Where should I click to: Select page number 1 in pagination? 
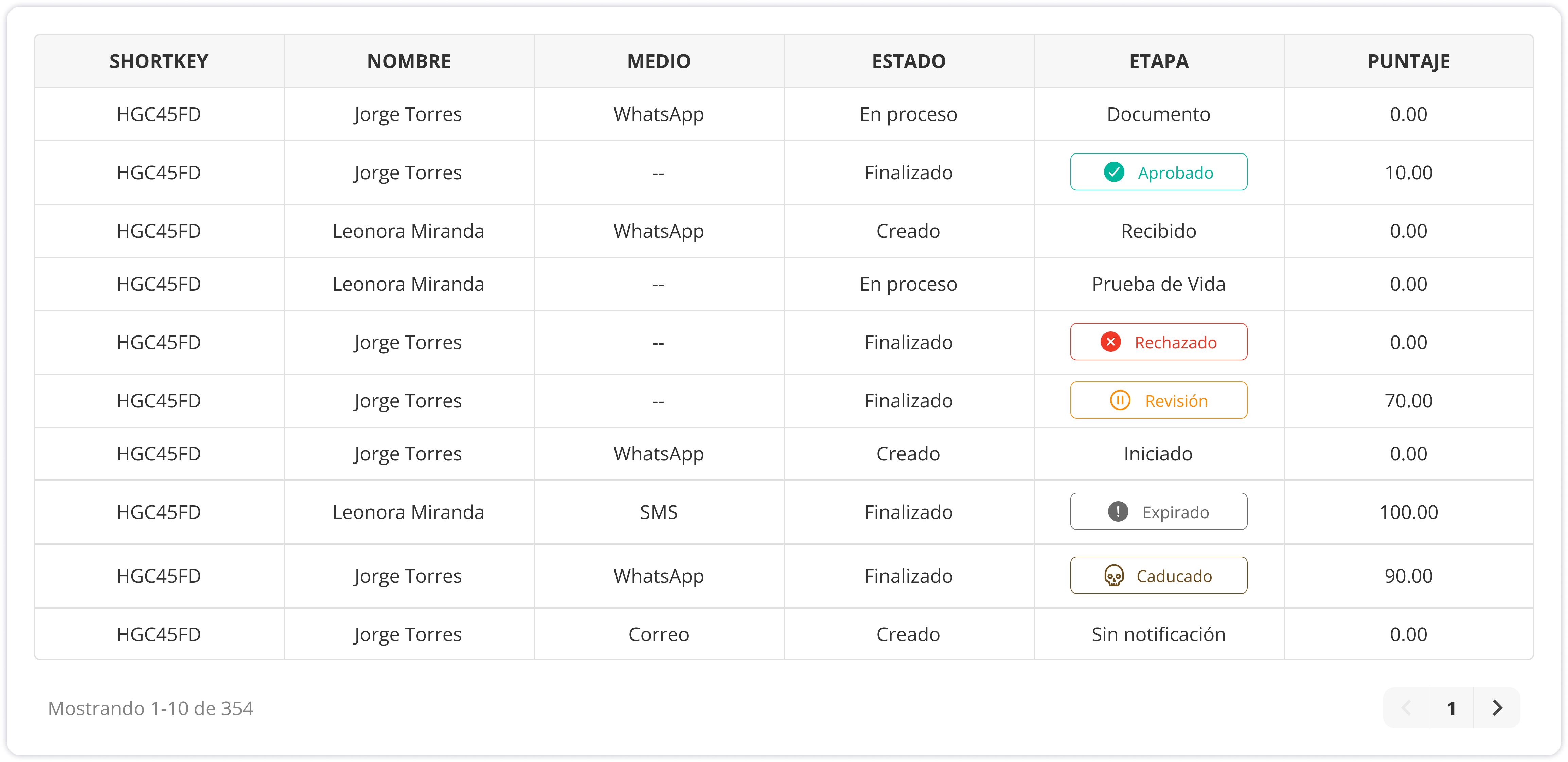pyautogui.click(x=1452, y=708)
